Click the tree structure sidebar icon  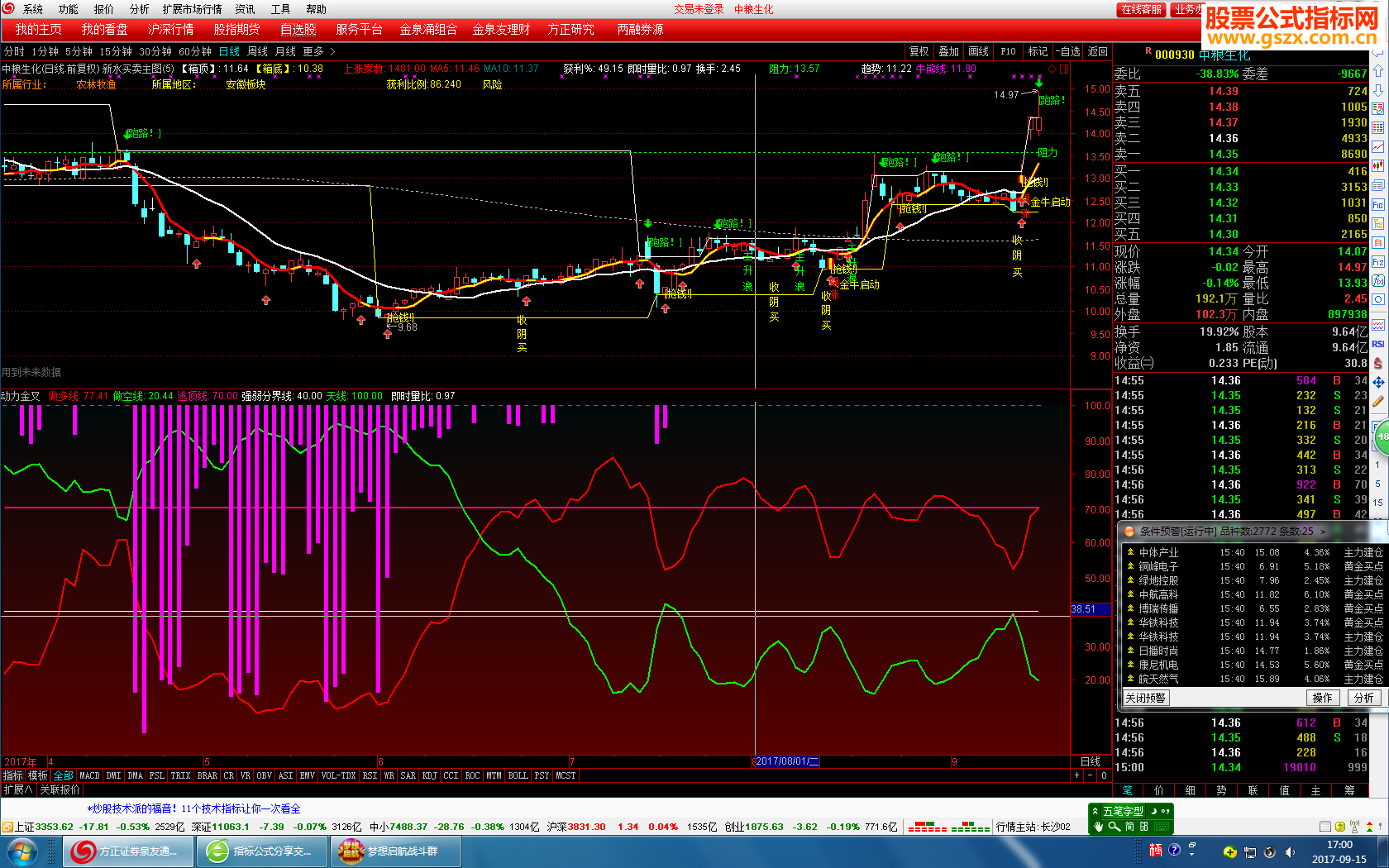(x=1378, y=223)
